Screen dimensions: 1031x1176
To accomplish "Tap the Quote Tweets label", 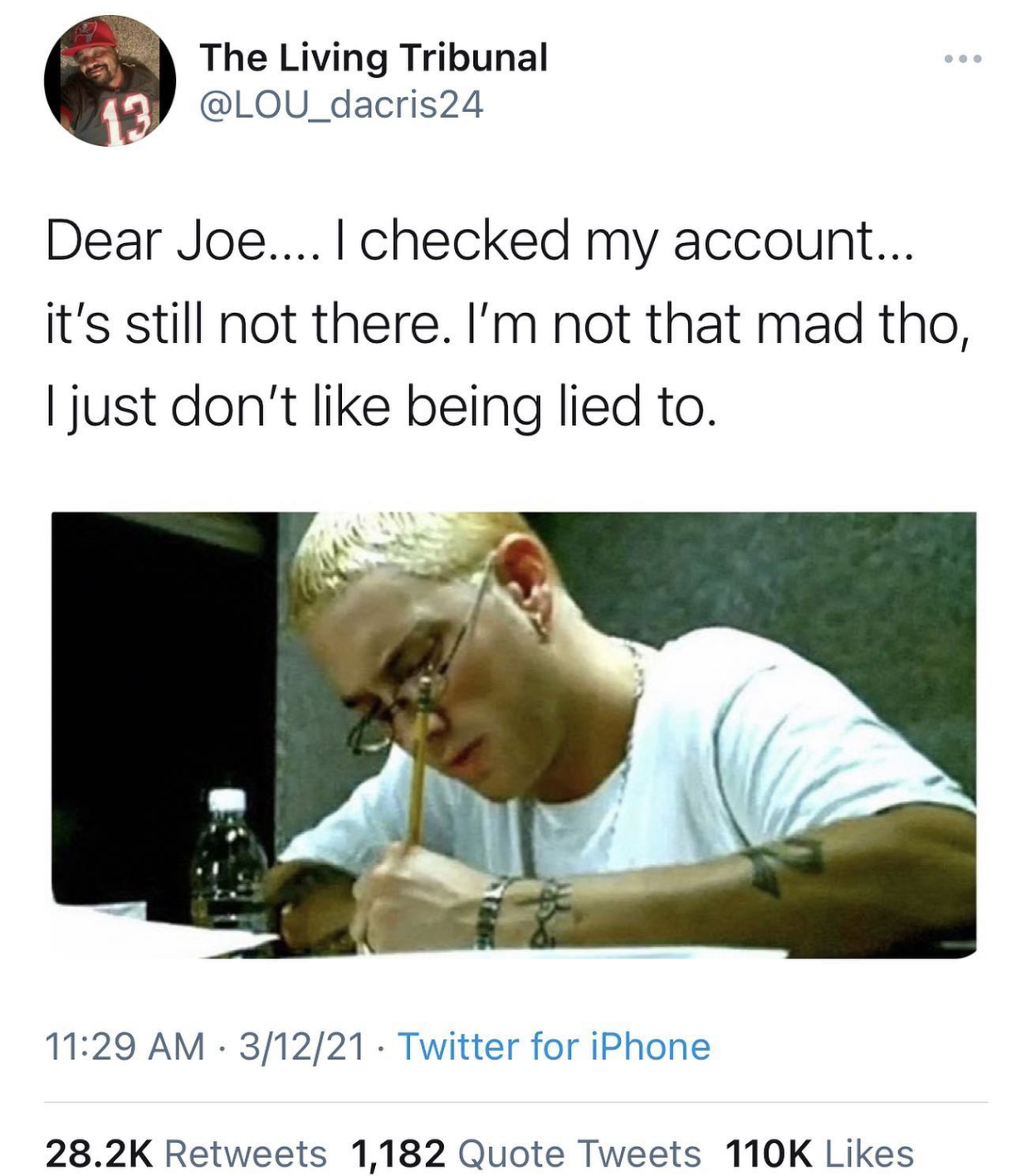I will coord(579,1154).
